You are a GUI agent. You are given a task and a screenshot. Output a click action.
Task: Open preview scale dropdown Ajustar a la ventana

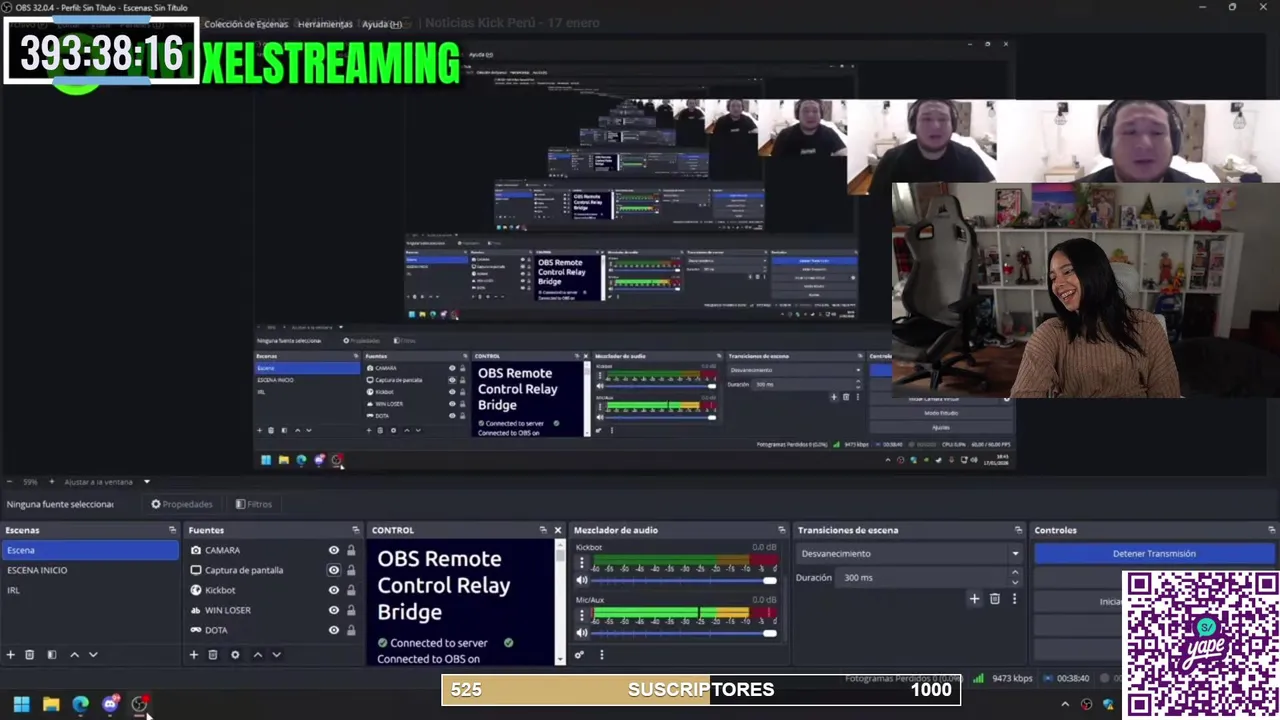[107, 482]
